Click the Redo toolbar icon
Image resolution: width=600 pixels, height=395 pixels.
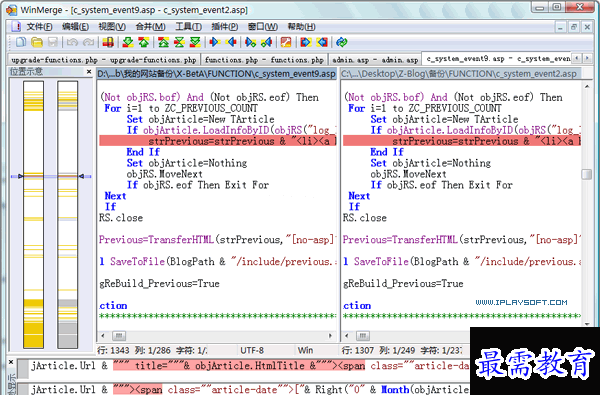pyautogui.click(x=88, y=42)
